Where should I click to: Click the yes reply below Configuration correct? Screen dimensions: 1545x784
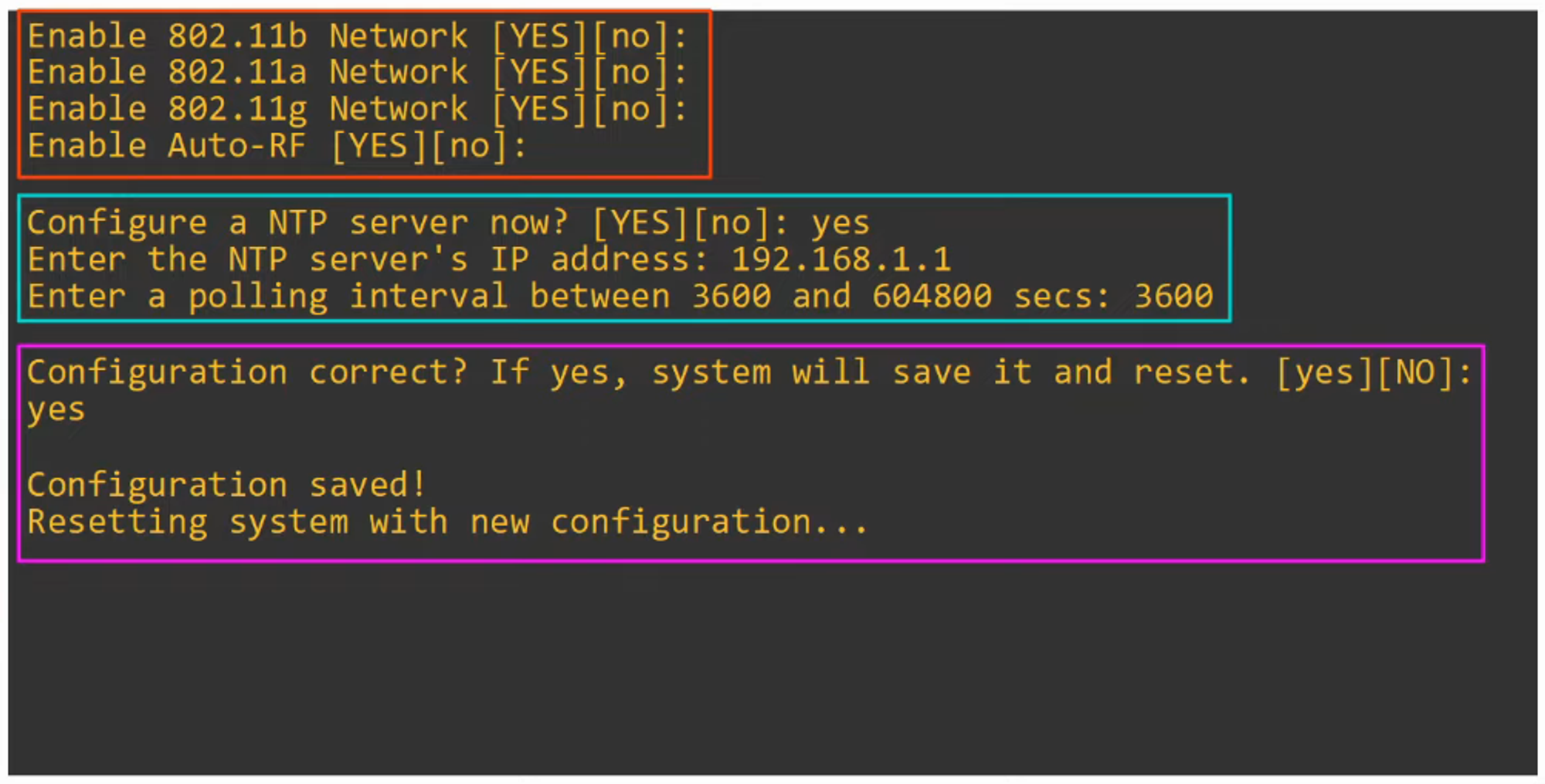(56, 409)
